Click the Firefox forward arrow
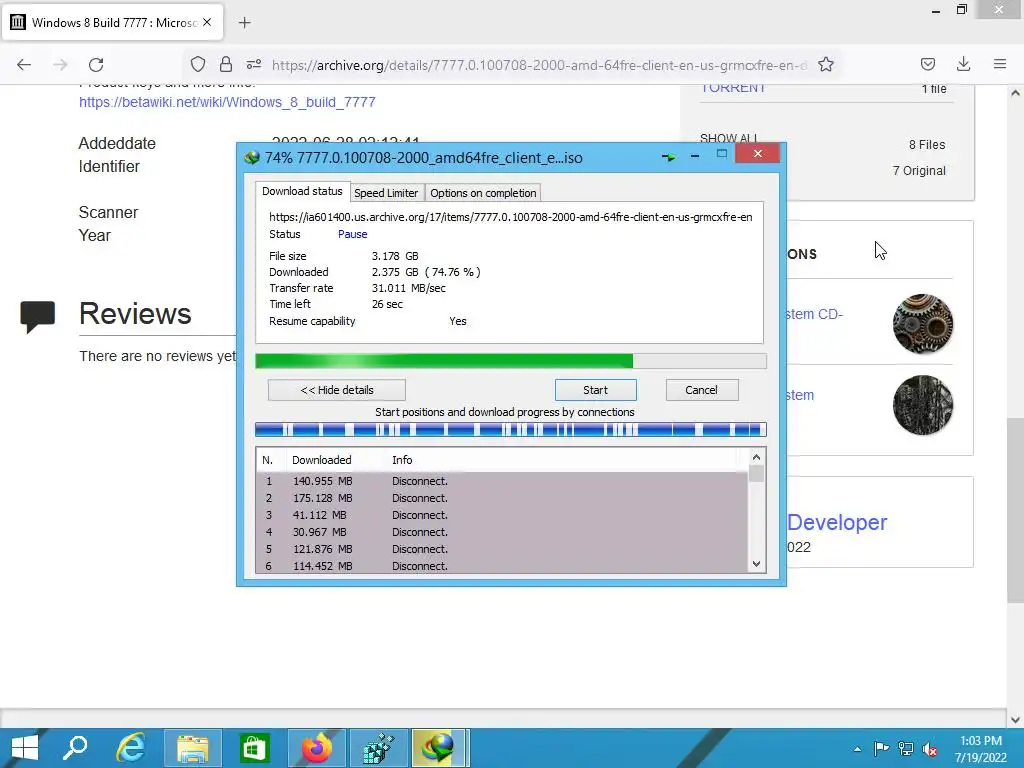This screenshot has height=768, width=1024. click(60, 64)
